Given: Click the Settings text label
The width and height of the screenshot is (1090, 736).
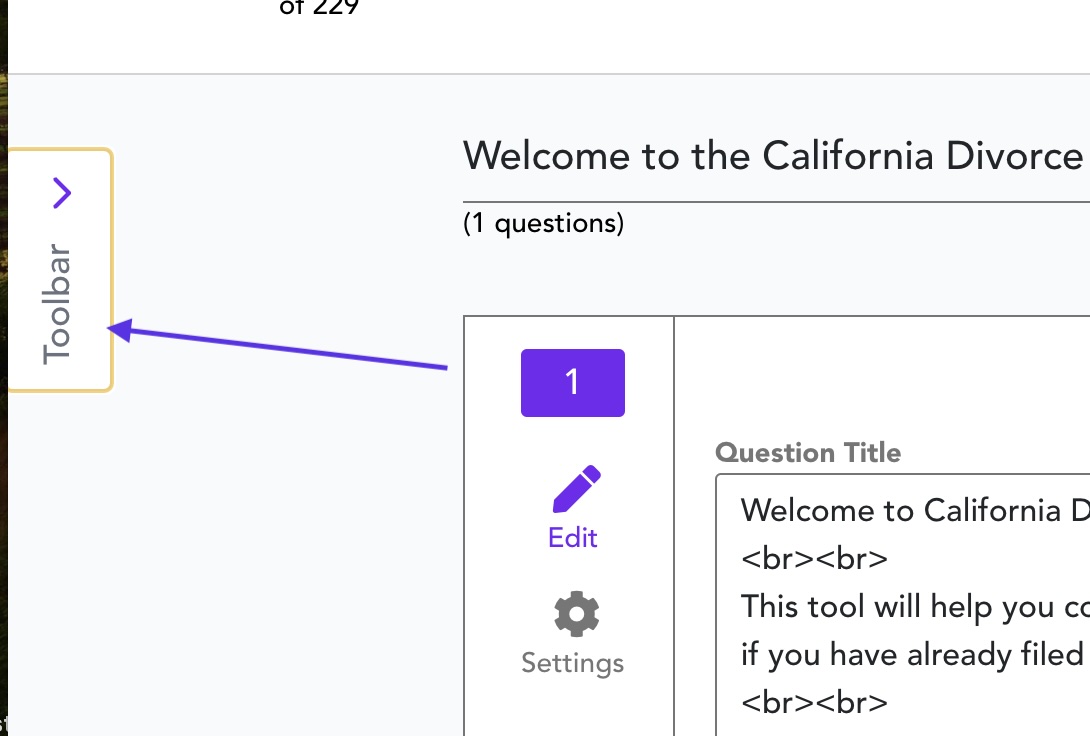Looking at the screenshot, I should point(573,663).
